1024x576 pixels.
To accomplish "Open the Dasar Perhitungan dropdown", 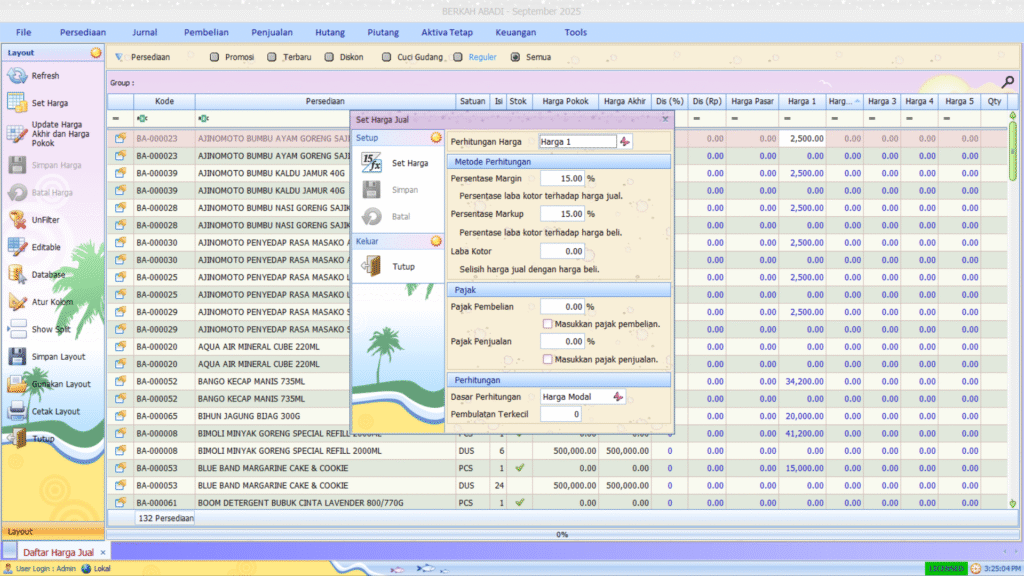I will click(618, 397).
